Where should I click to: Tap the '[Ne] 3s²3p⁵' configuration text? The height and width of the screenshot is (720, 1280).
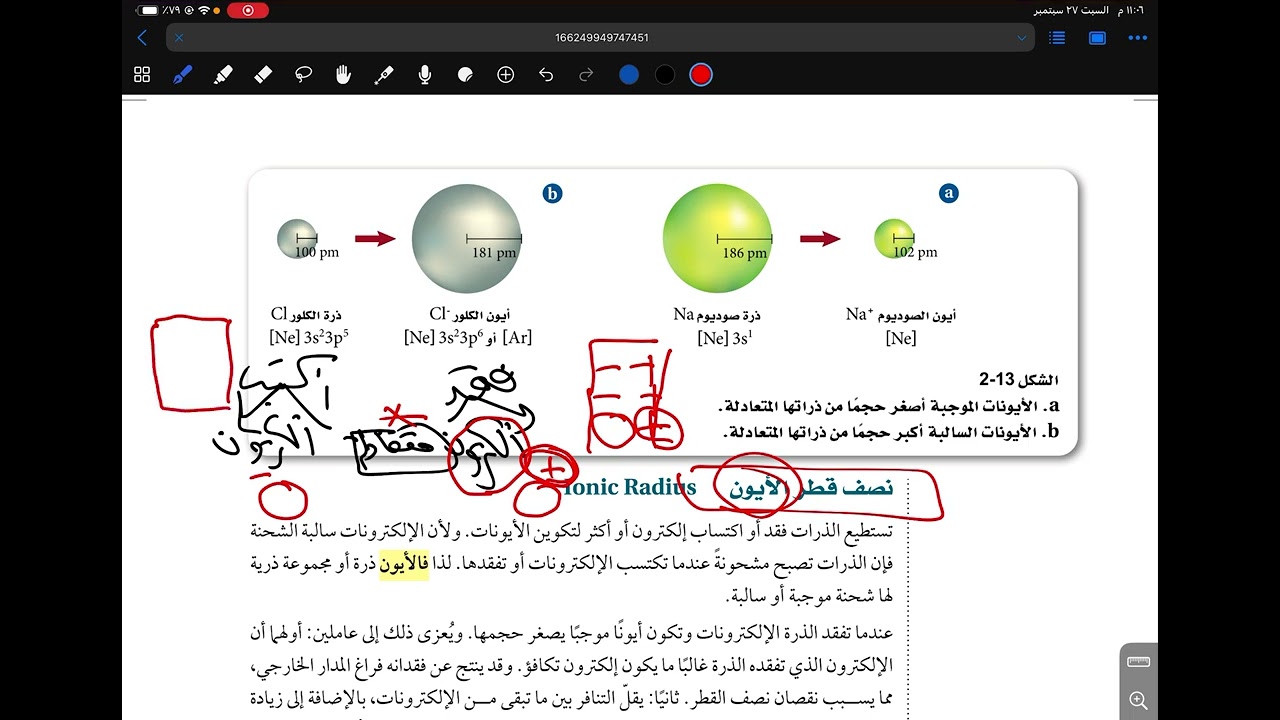coord(309,338)
